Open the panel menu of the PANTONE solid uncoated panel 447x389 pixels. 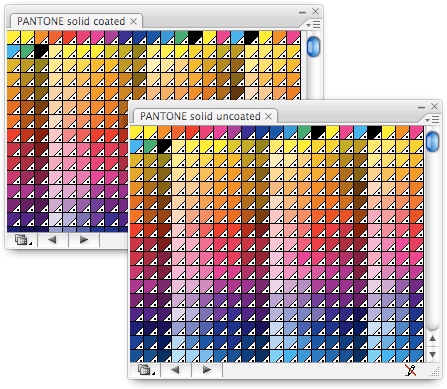point(433,119)
